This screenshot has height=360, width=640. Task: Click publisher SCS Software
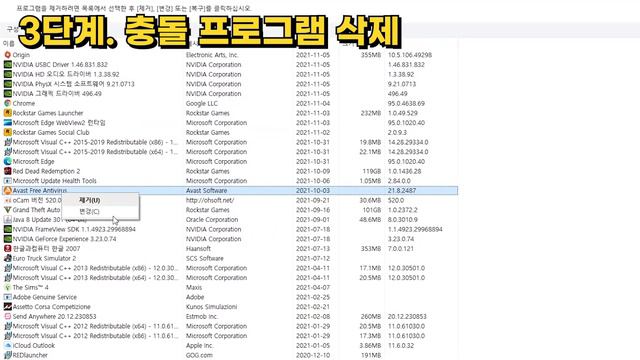coord(204,258)
